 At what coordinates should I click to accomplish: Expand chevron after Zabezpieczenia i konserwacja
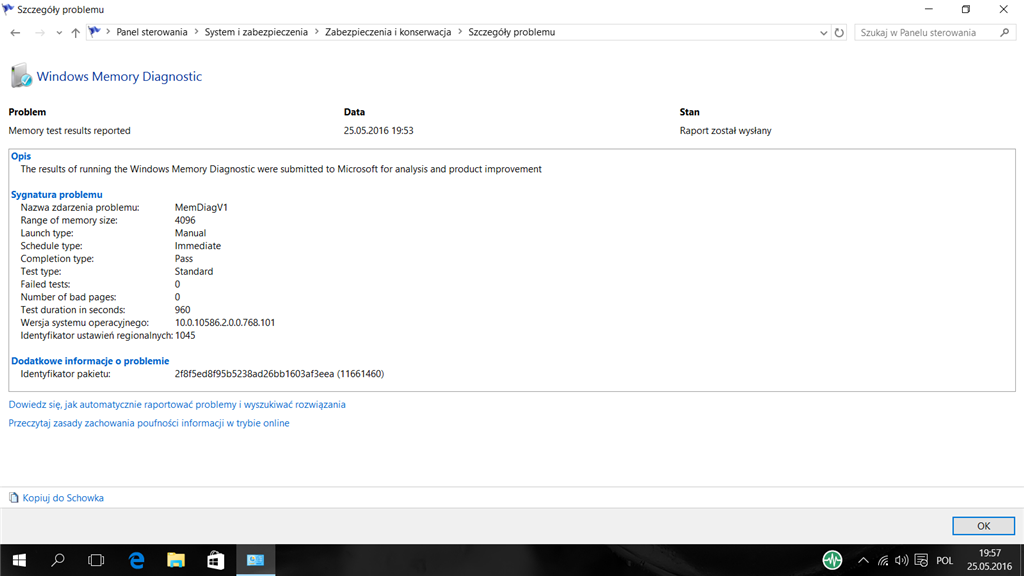[x=460, y=32]
